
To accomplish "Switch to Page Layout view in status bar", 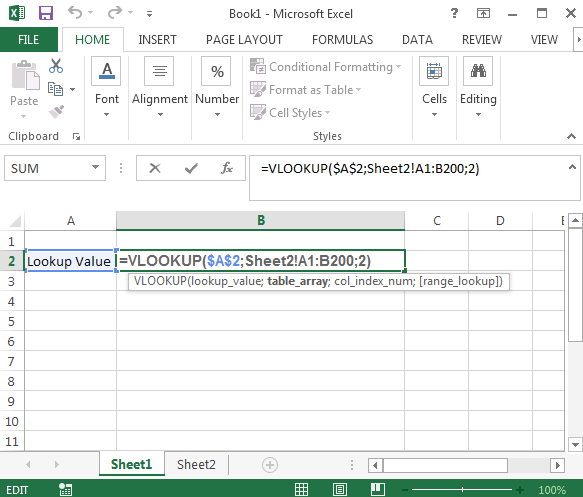I will click(x=340, y=489).
